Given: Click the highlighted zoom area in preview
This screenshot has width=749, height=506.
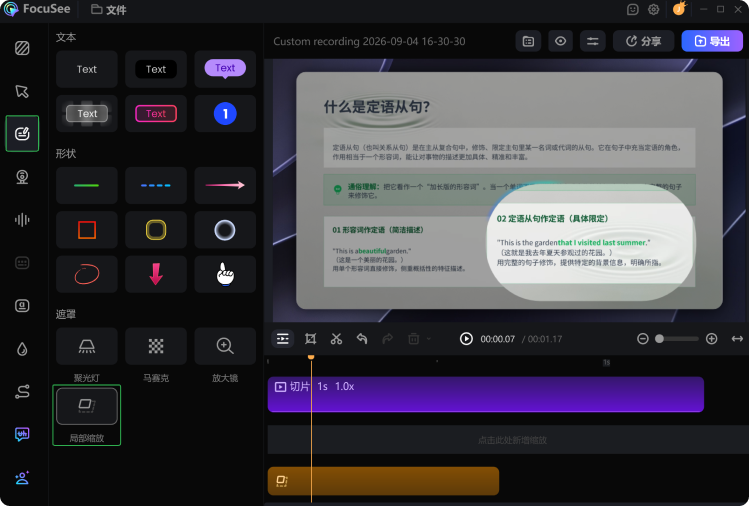Looking at the screenshot, I should (x=590, y=242).
